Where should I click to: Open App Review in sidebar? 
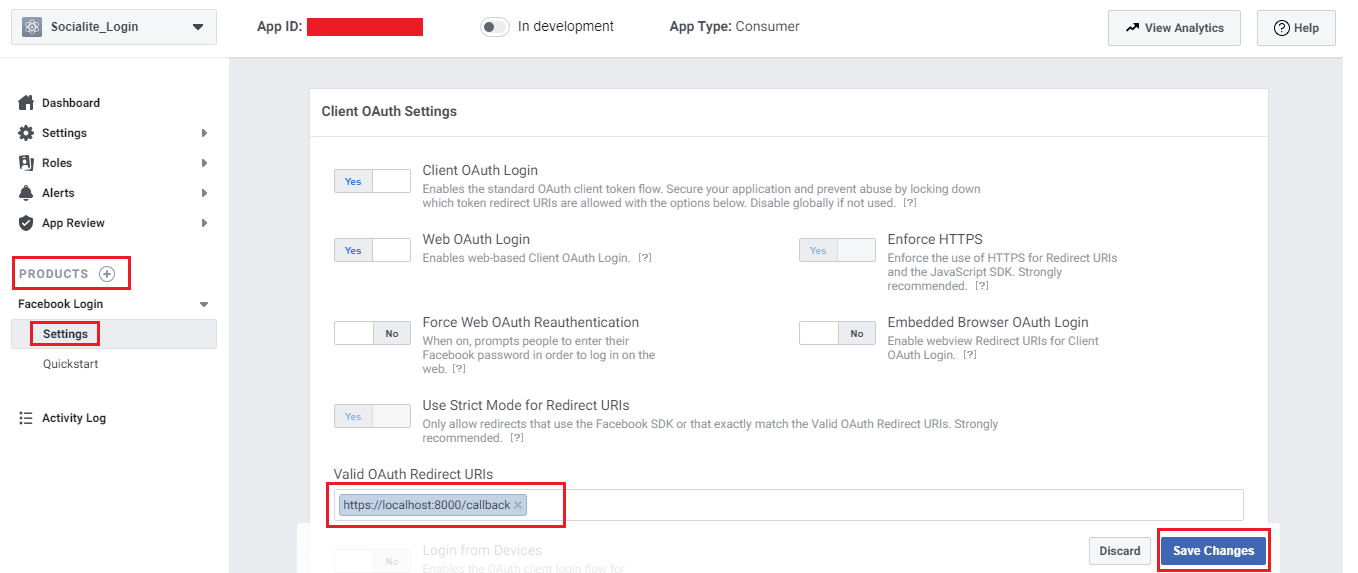73,223
